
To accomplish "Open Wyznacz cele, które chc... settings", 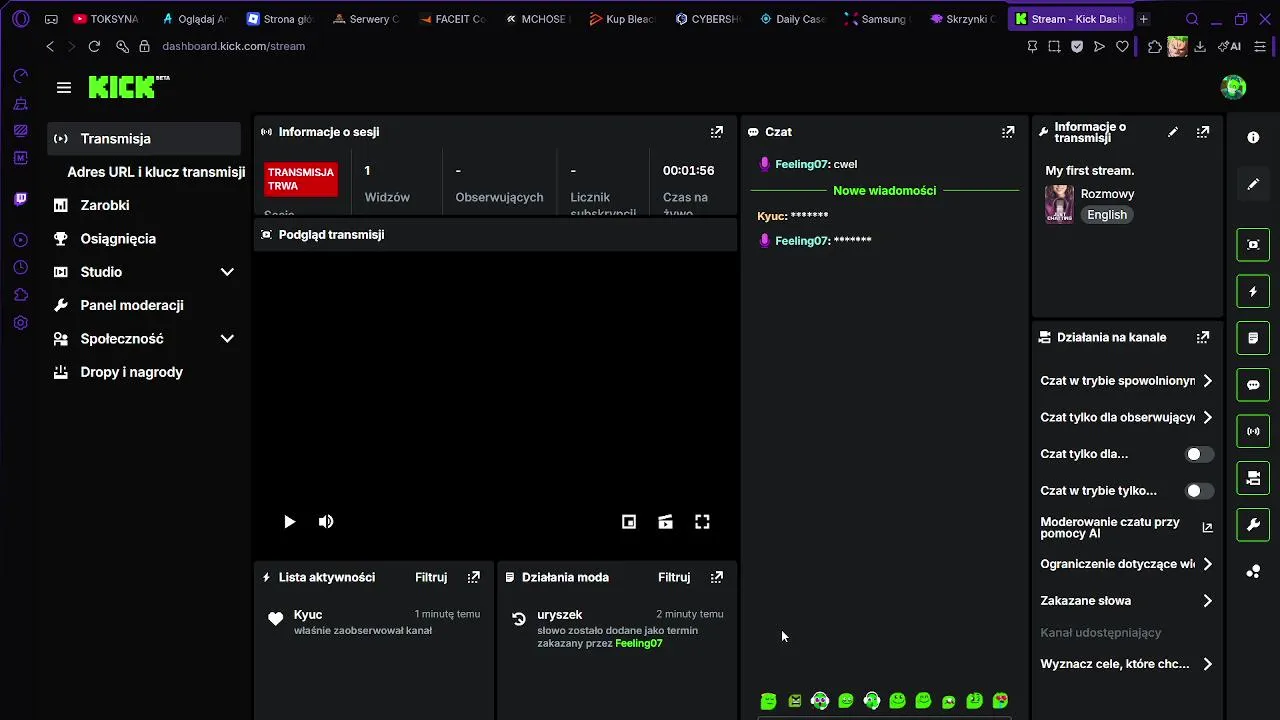I will tap(1127, 664).
